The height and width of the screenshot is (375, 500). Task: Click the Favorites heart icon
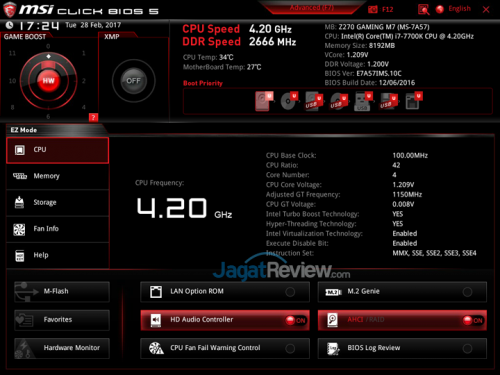point(24,320)
